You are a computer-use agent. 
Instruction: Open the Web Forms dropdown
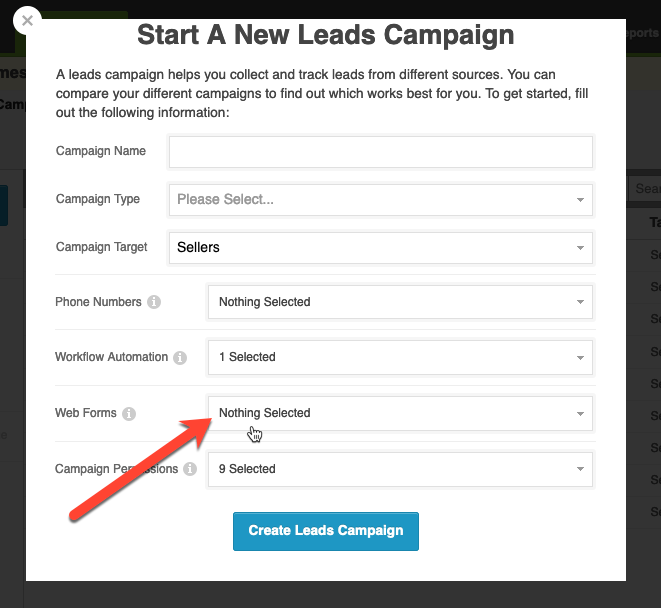[x=400, y=413]
